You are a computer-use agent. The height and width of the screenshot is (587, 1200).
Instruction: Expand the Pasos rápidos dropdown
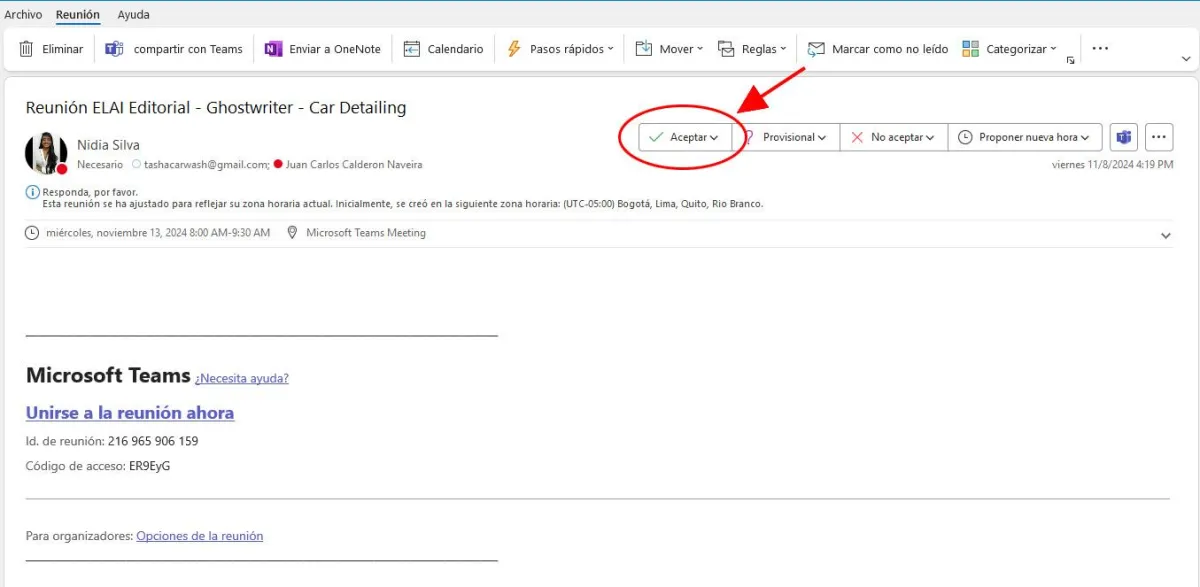pos(609,49)
